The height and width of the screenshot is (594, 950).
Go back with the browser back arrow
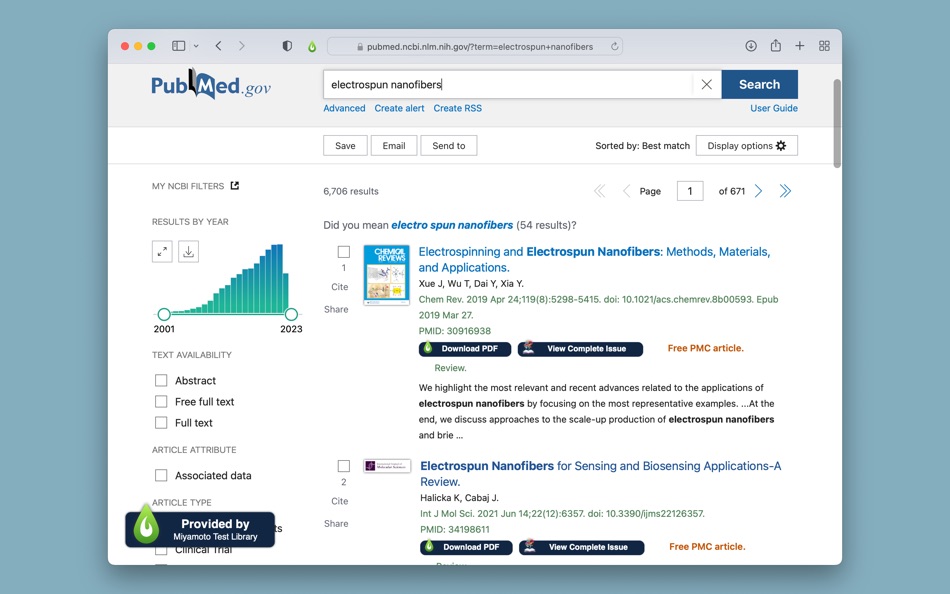pyautogui.click(x=219, y=46)
